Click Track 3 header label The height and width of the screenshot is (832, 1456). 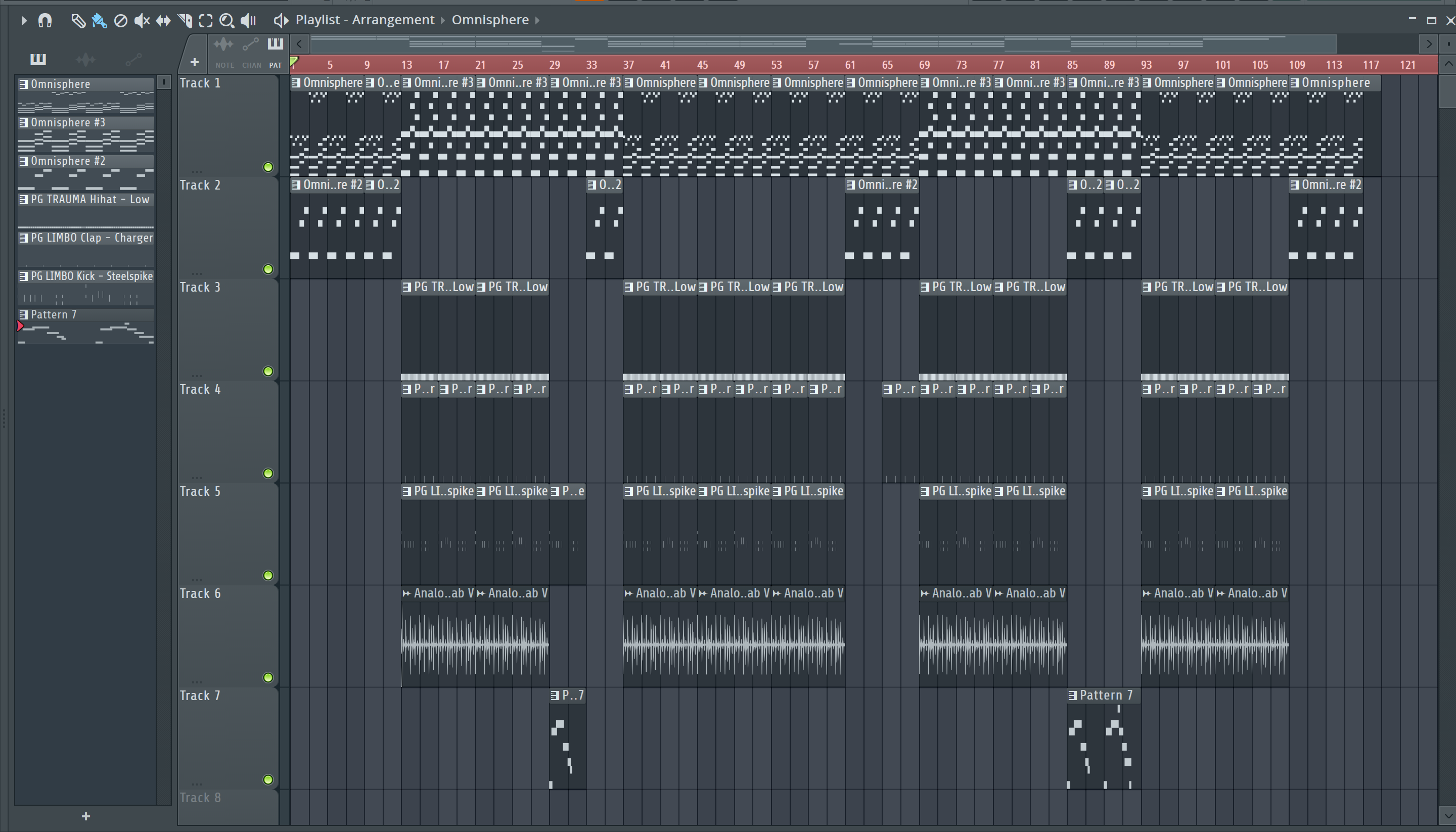point(200,287)
